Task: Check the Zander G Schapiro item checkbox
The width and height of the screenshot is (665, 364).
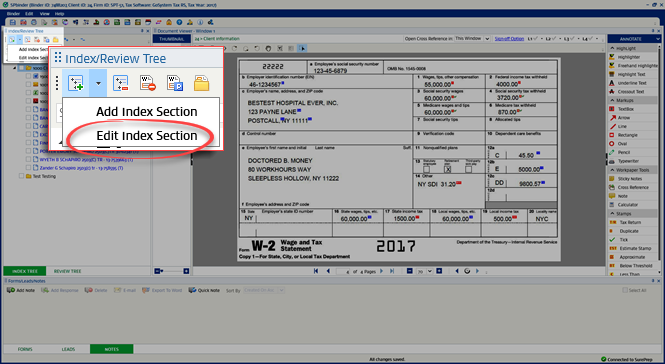Action: [x=29, y=168]
